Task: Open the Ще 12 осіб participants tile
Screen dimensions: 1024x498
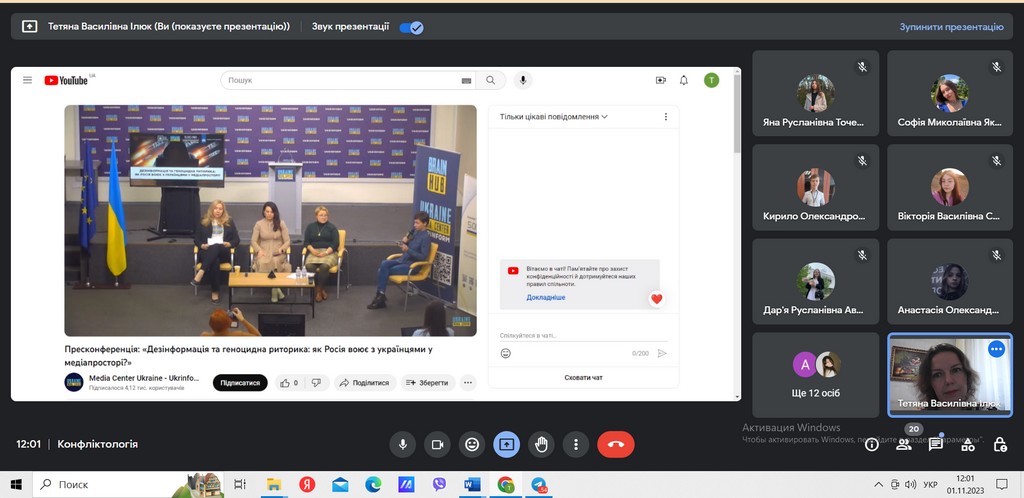Action: point(815,374)
